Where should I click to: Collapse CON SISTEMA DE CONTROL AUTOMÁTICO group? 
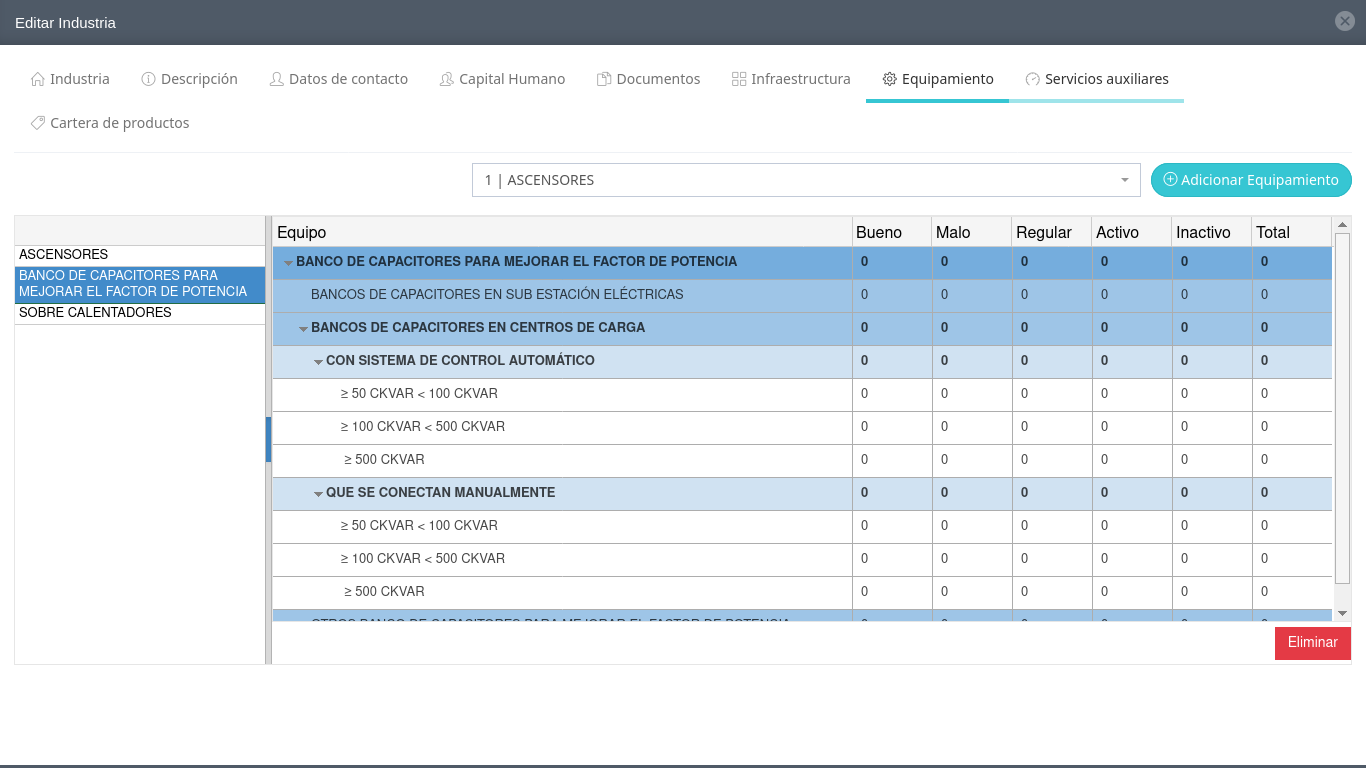pos(318,362)
